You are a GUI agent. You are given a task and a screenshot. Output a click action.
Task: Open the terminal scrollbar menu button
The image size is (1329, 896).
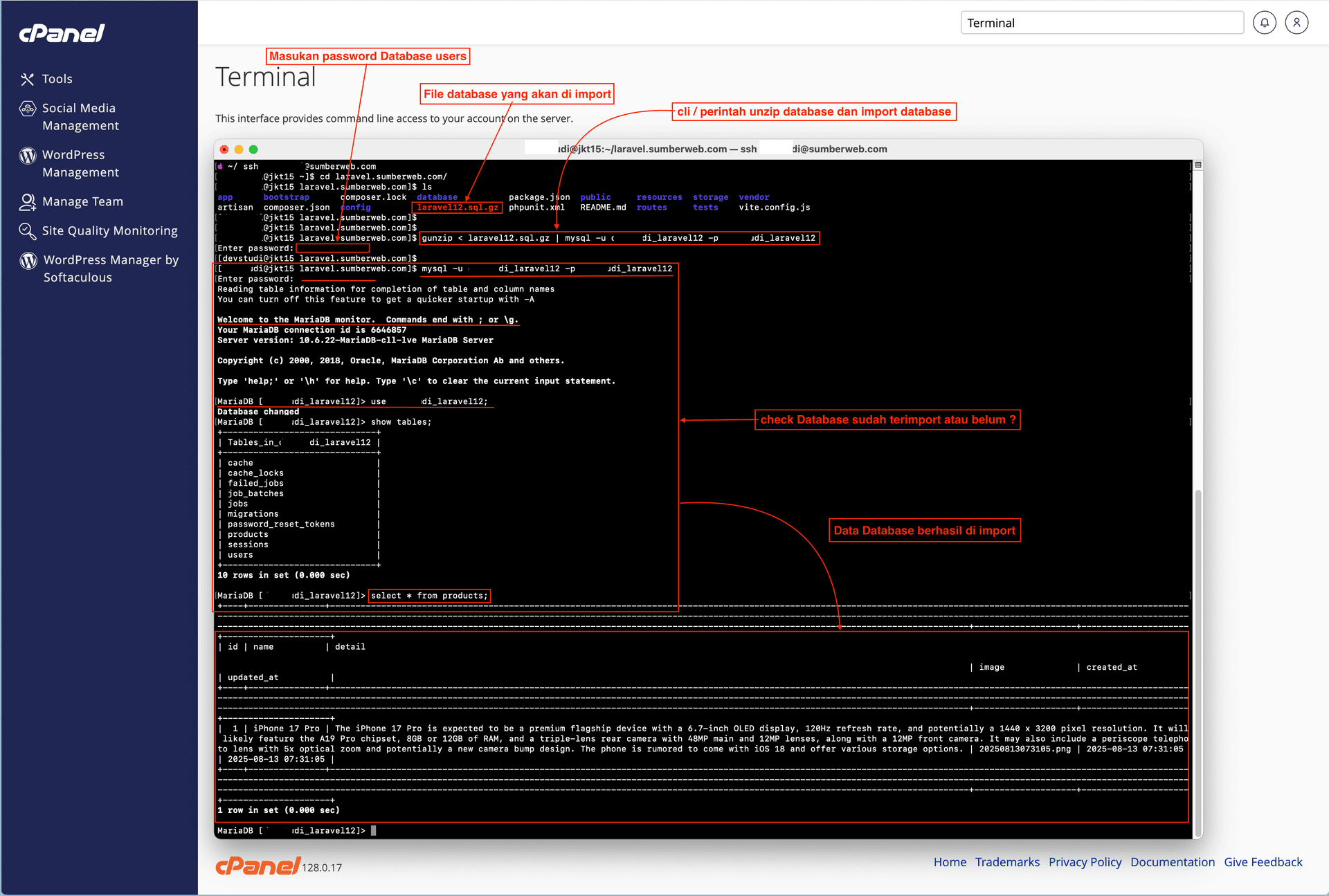point(1197,164)
